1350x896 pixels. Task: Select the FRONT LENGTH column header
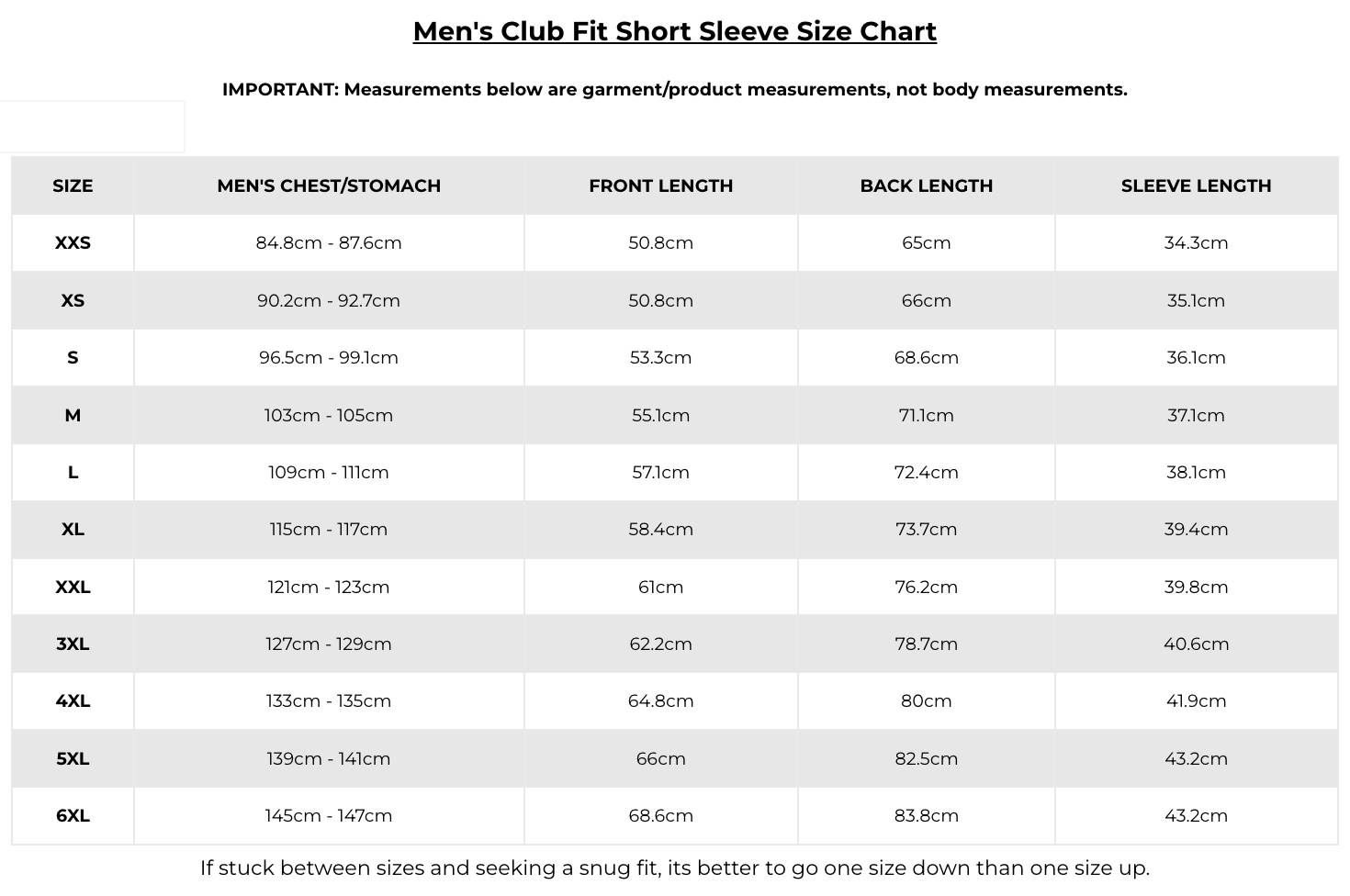661,185
